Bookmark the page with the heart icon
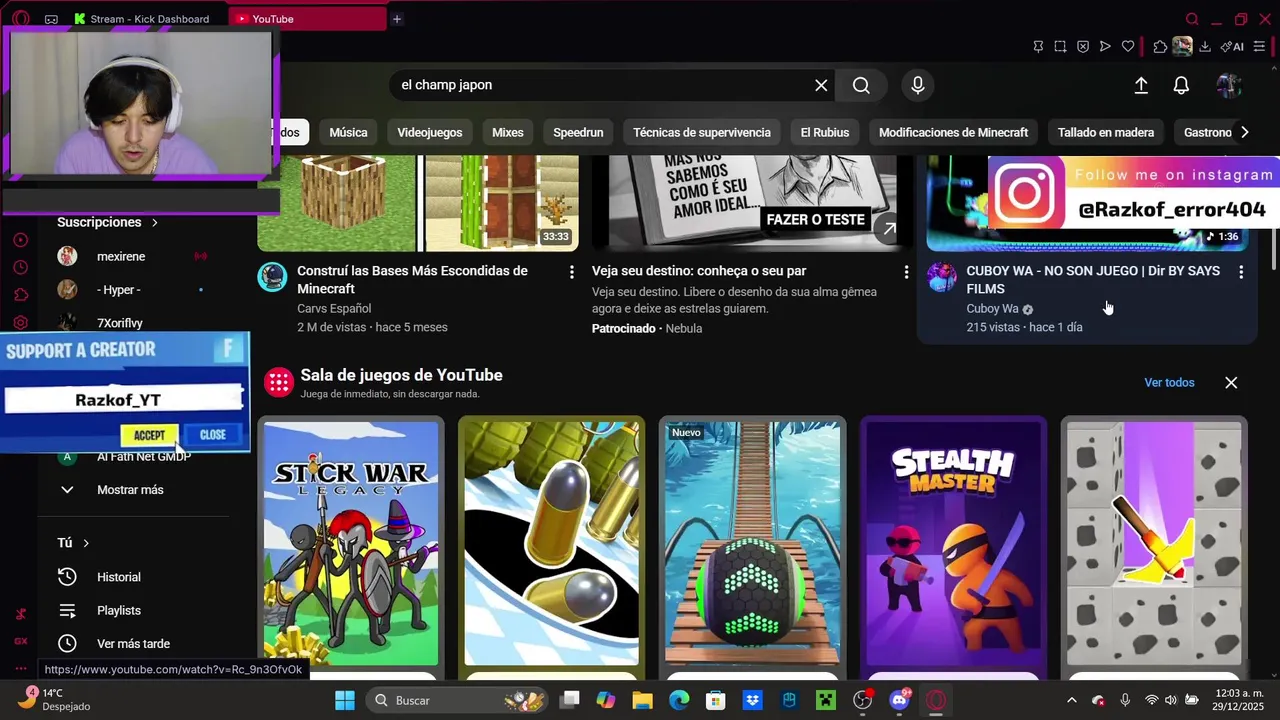This screenshot has height=720, width=1280. (x=1128, y=47)
